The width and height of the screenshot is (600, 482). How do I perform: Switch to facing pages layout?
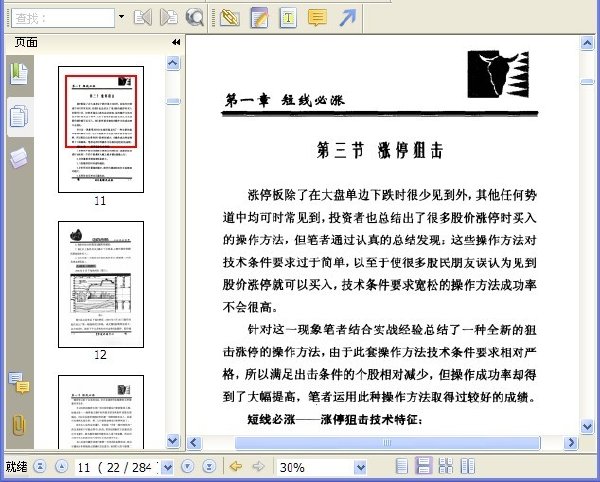point(468,466)
